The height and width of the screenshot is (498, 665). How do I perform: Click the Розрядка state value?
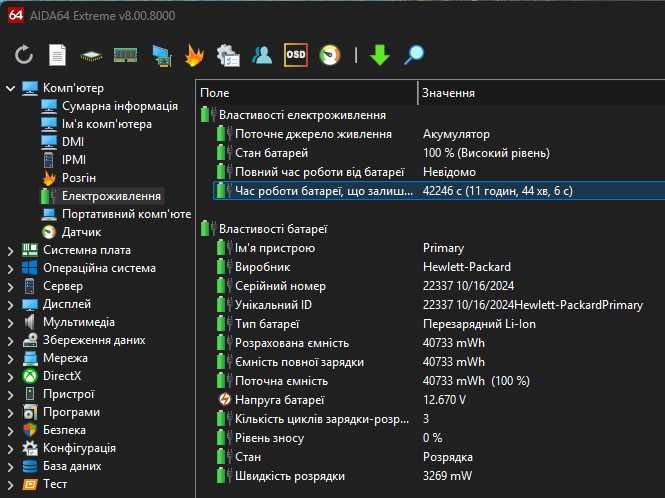coord(448,457)
